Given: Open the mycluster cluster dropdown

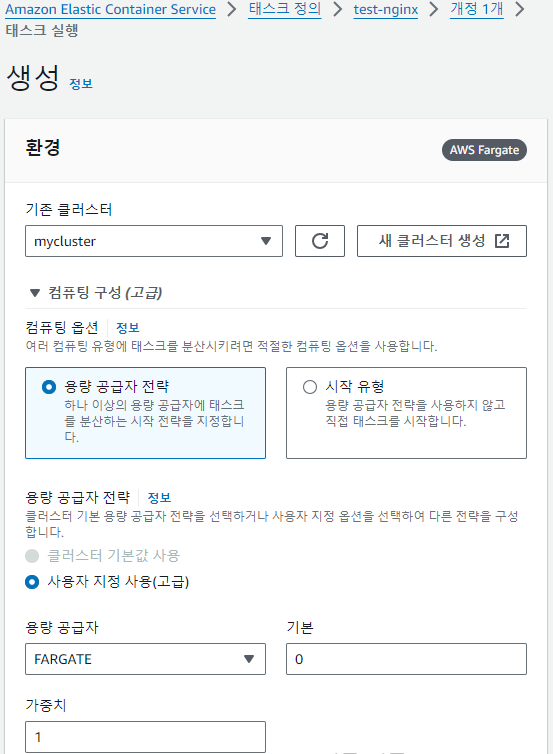Looking at the screenshot, I should (x=154, y=241).
